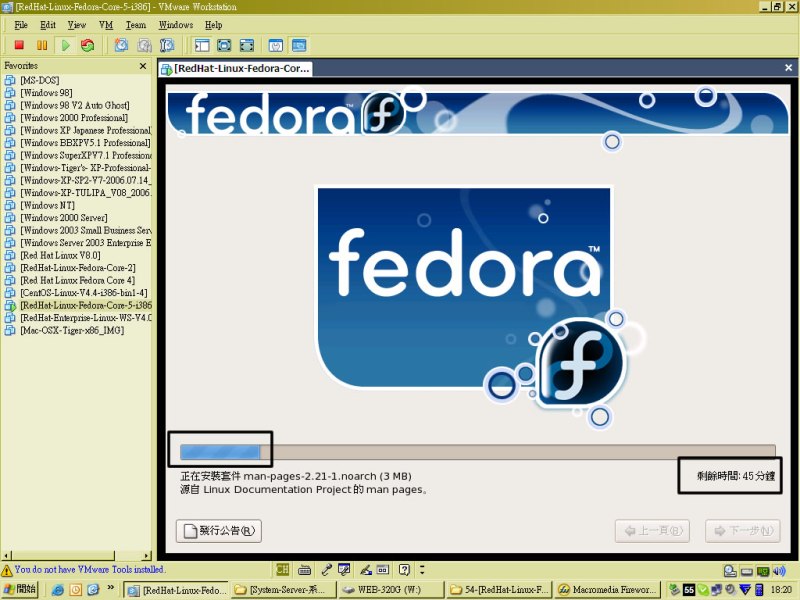Switch to Macromedia Fireworks taskbar button
The image size is (800, 600).
(608, 590)
